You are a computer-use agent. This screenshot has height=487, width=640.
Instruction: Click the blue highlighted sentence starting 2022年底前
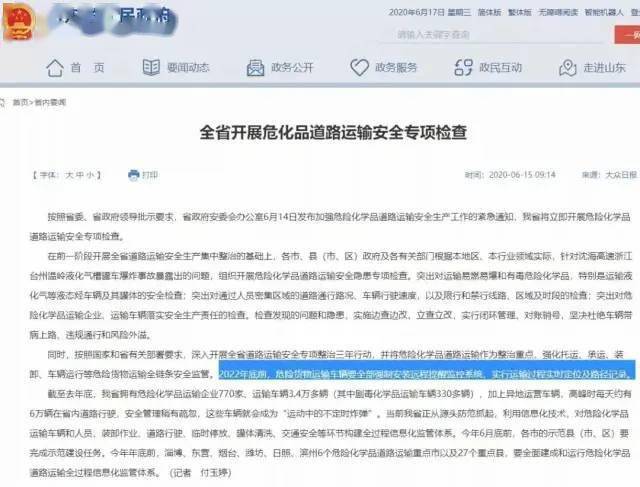[x=427, y=370]
